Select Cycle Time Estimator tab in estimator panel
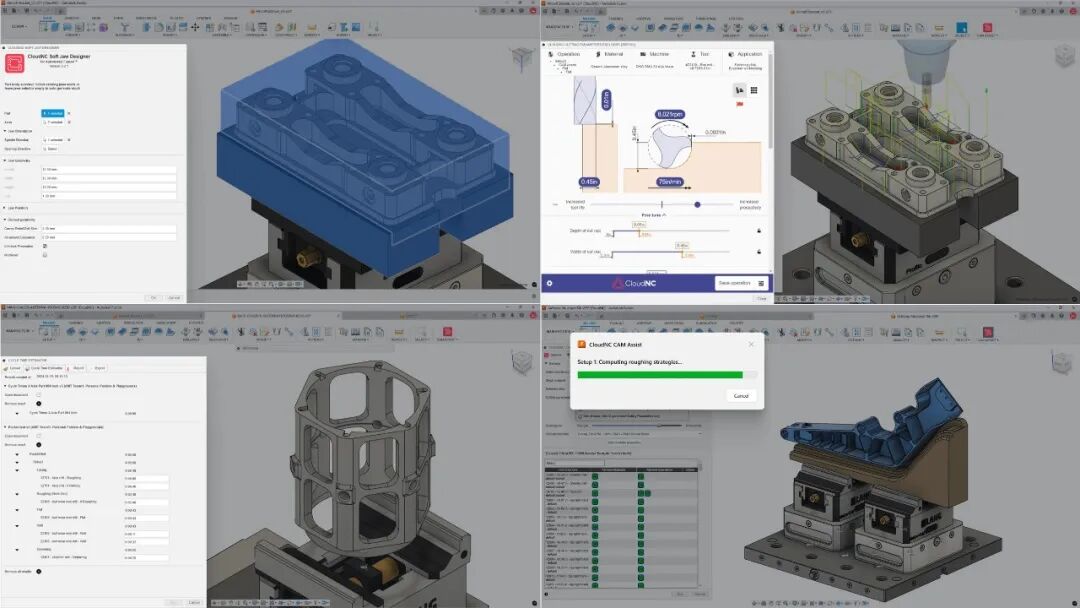 [46, 368]
